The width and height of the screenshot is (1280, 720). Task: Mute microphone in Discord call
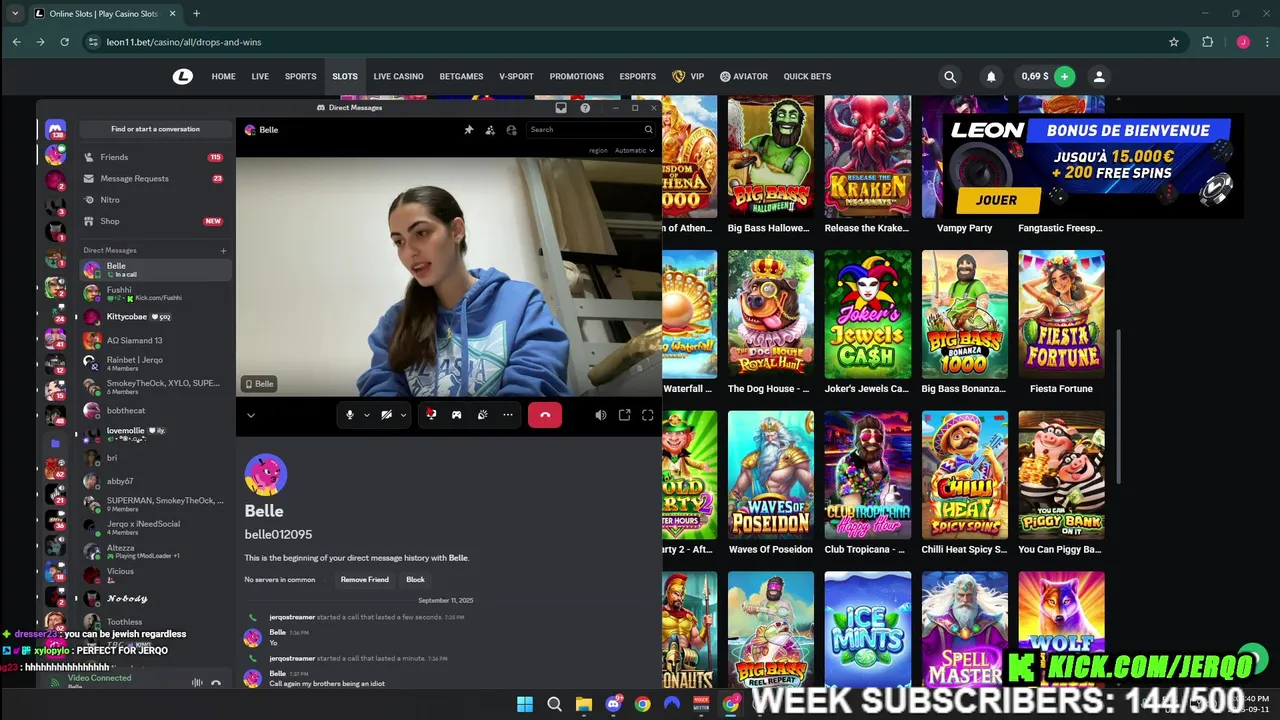pos(349,415)
